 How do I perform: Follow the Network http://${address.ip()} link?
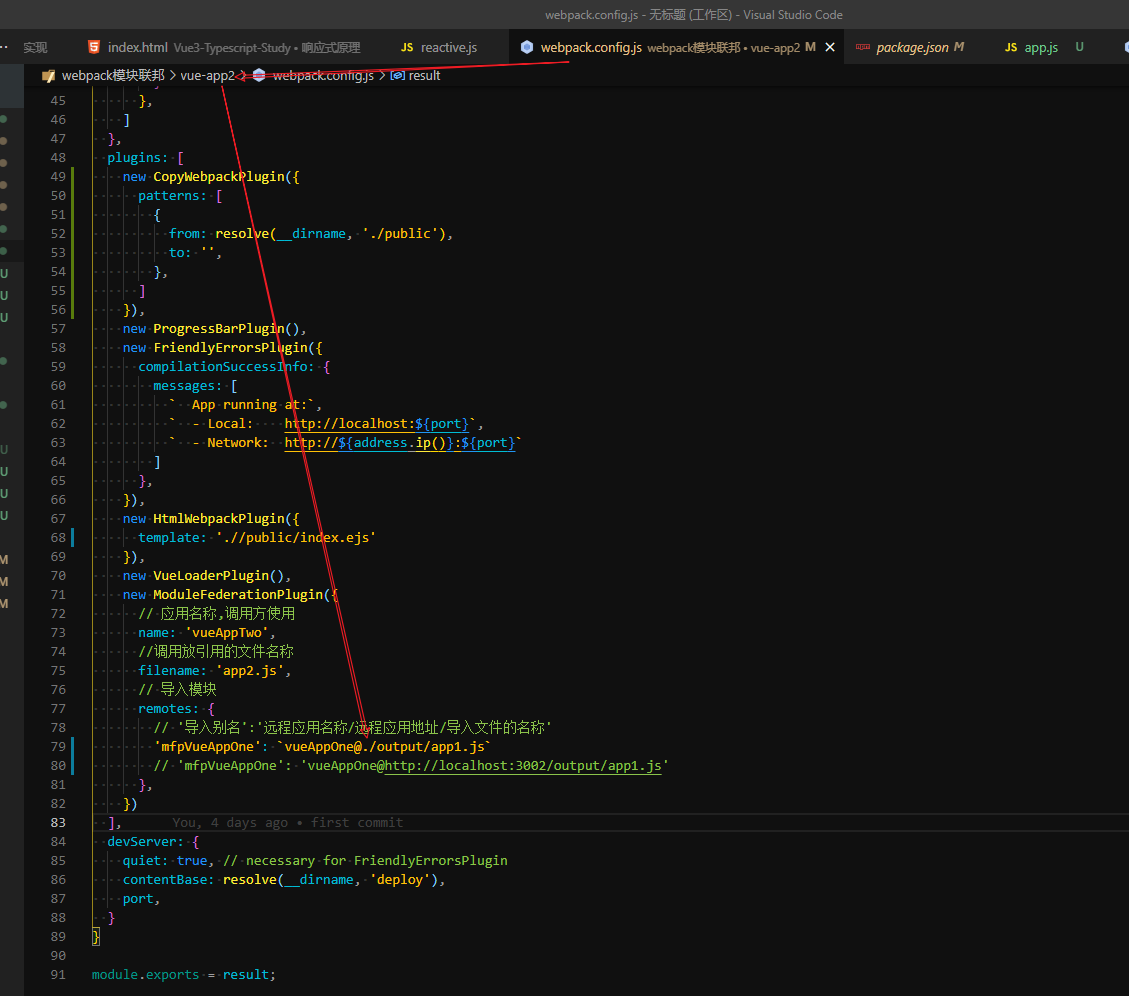coord(400,443)
